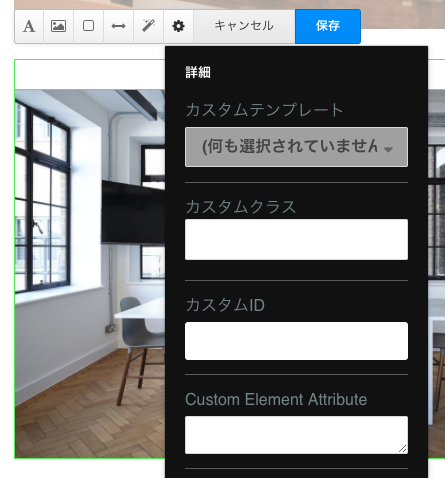Click the rounded square border icon

pyautogui.click(x=88, y=26)
